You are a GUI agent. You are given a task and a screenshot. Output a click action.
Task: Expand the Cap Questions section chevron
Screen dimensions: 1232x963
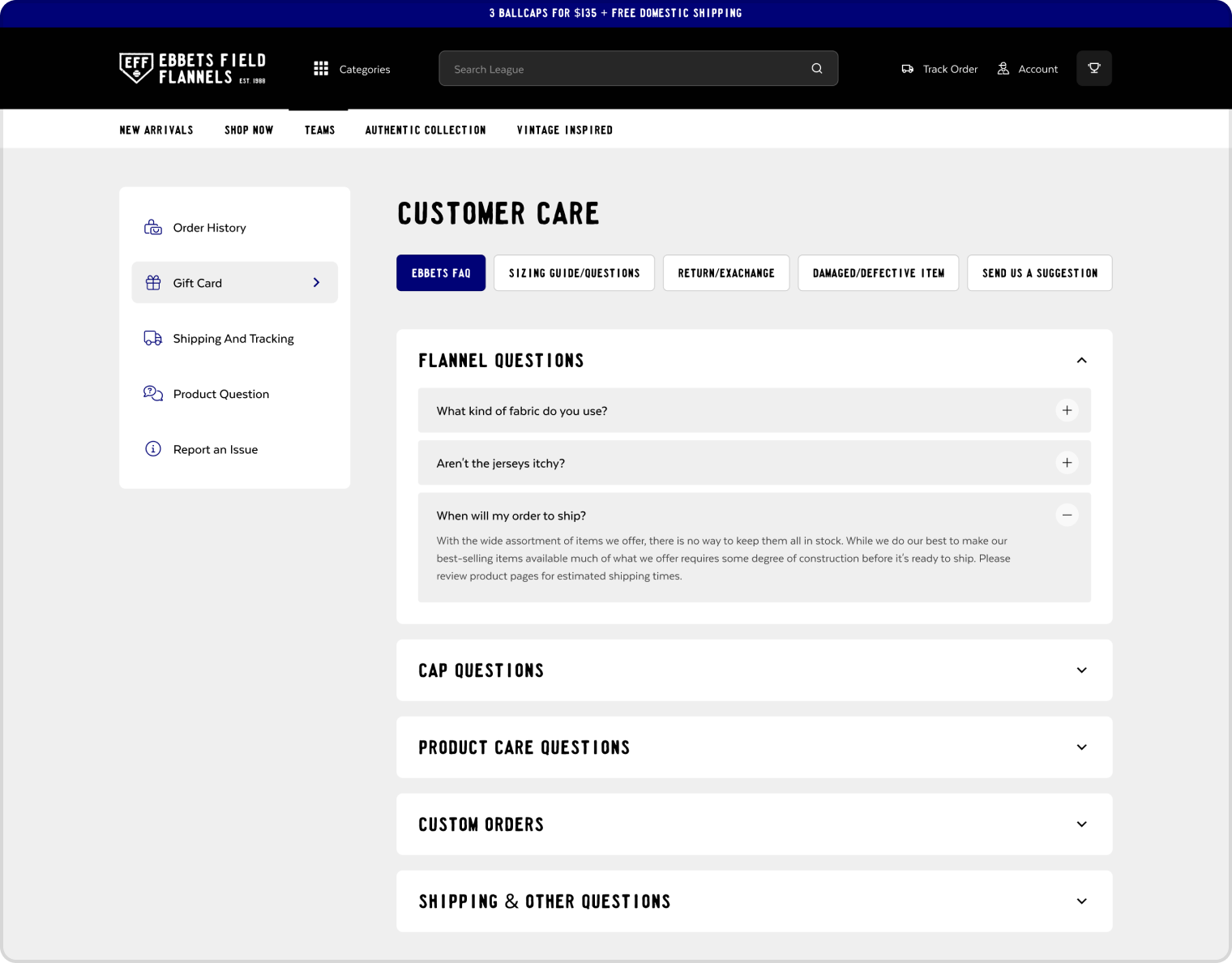click(1082, 670)
